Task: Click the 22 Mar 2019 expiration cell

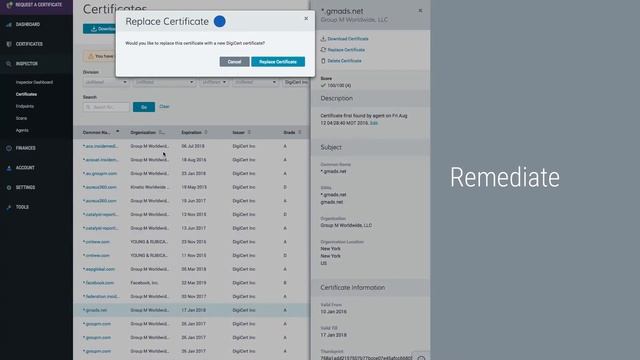Action: (x=193, y=282)
